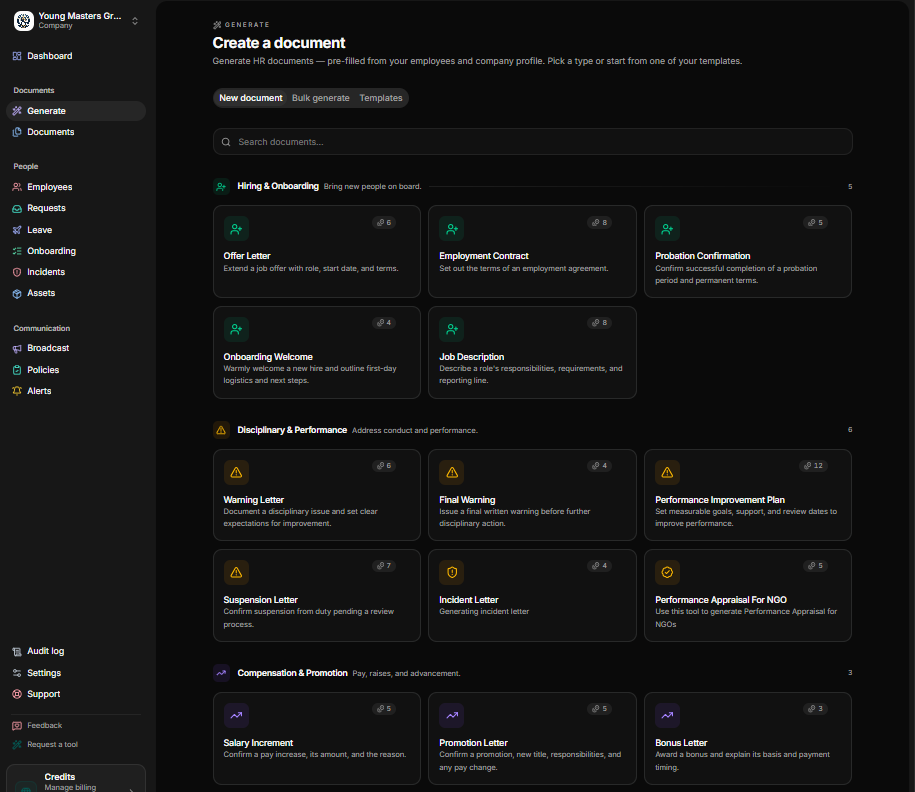Focus the Search documents field

pos(533,142)
